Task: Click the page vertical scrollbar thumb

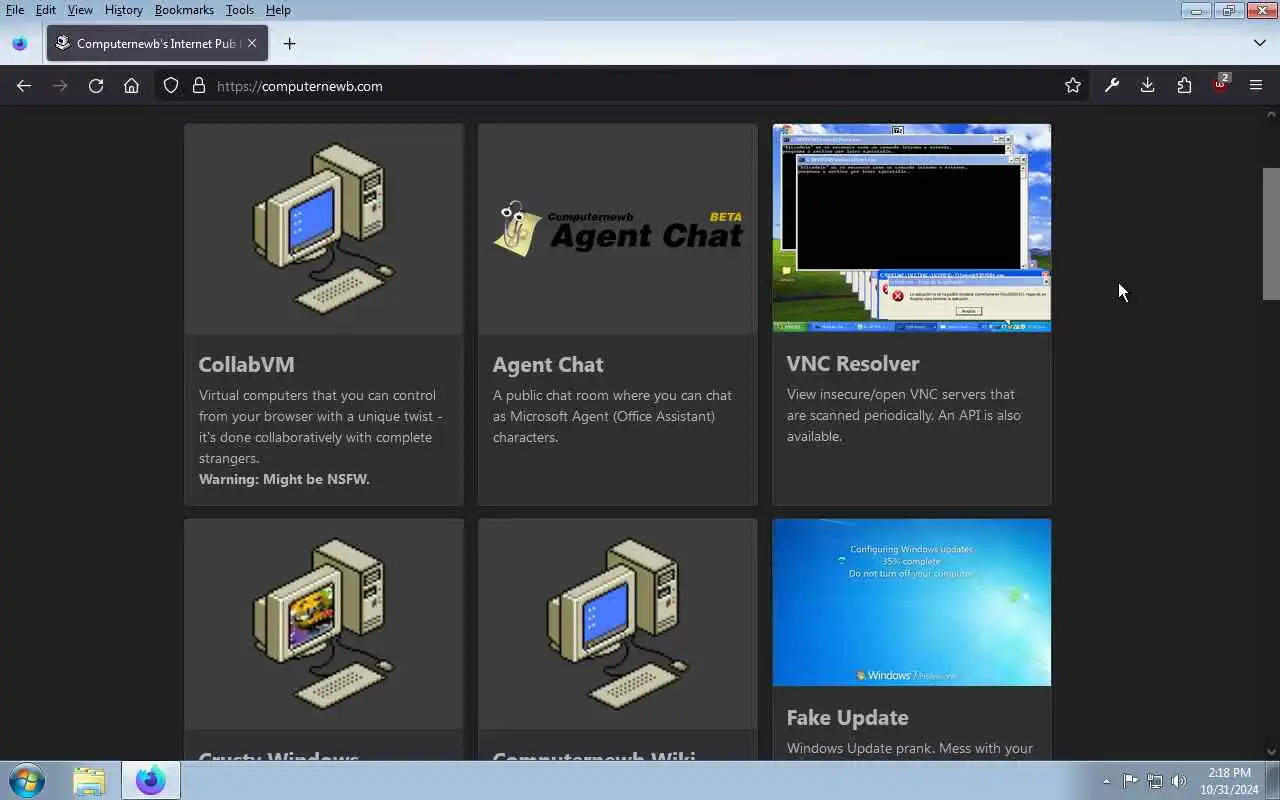Action: click(x=1271, y=233)
